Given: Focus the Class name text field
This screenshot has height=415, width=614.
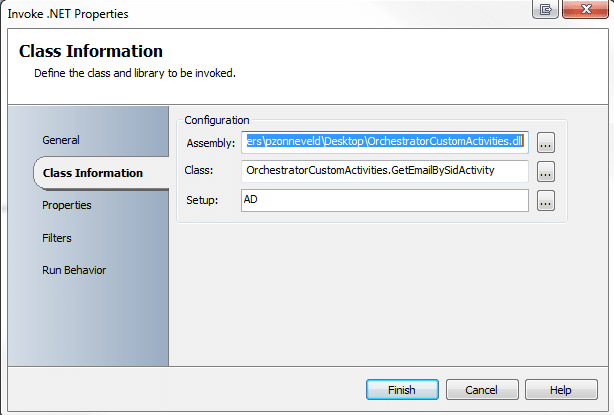Looking at the screenshot, I should [385, 171].
